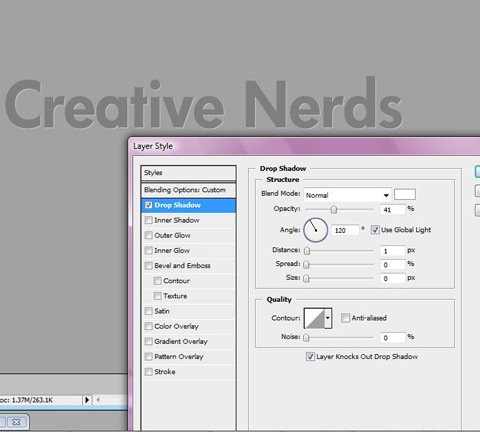Click the Angle field showing 120
This screenshot has height=432, width=480.
[x=345, y=230]
